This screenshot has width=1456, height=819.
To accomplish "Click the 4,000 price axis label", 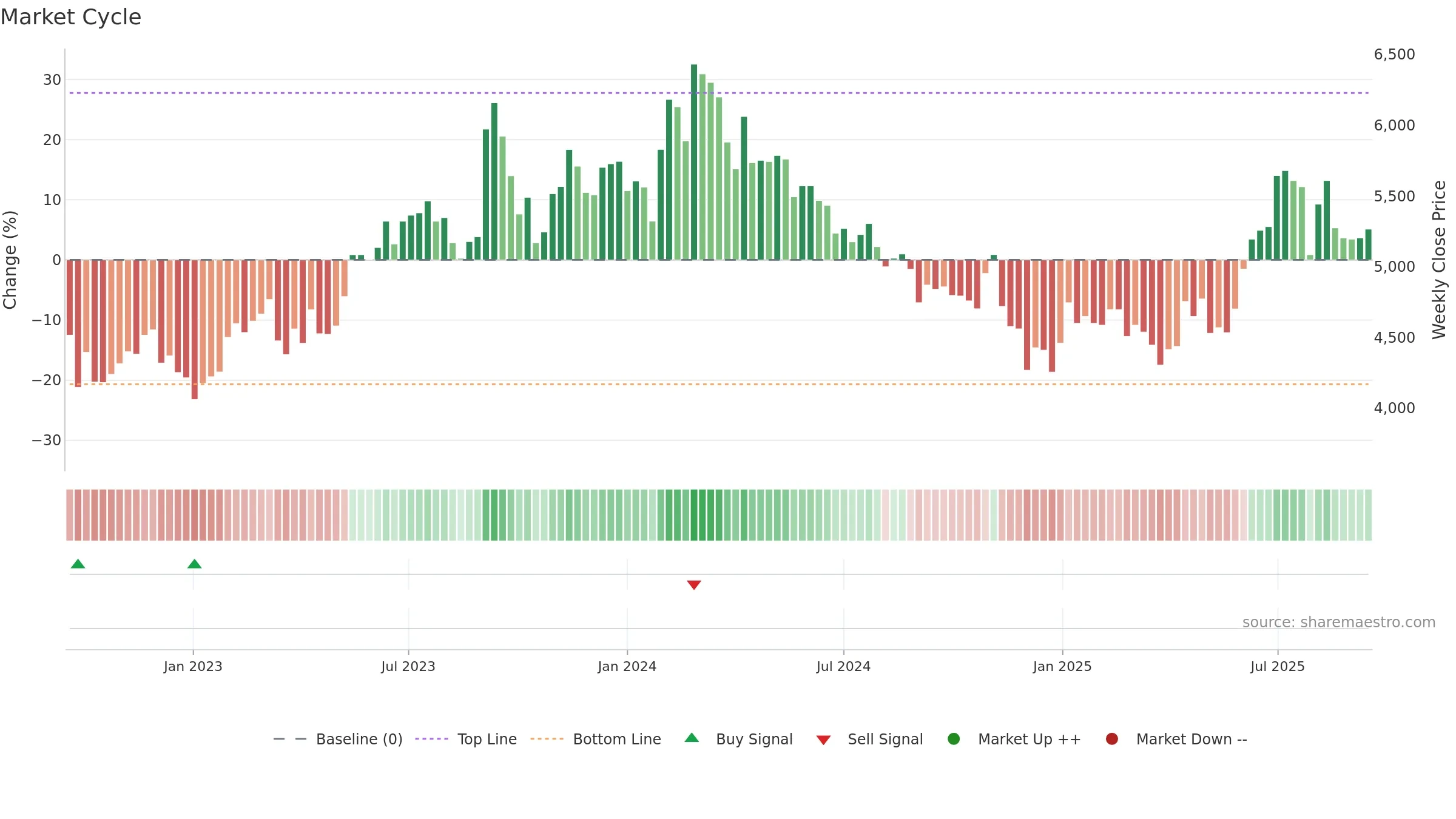I will 1394,408.
